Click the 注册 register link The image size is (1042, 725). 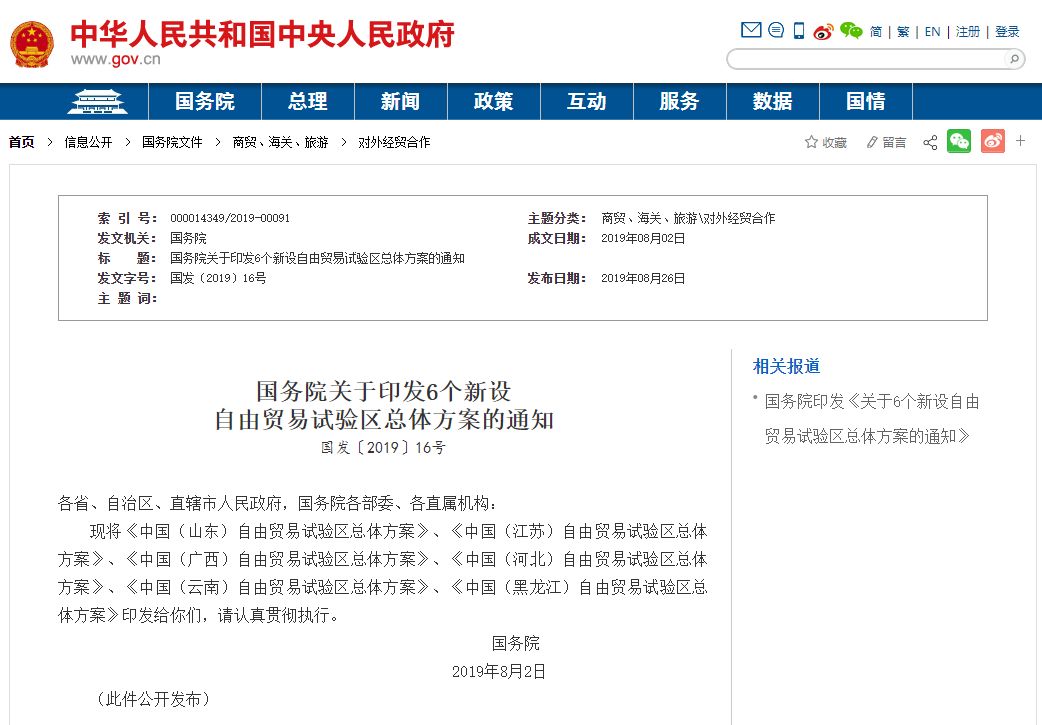pos(968,32)
